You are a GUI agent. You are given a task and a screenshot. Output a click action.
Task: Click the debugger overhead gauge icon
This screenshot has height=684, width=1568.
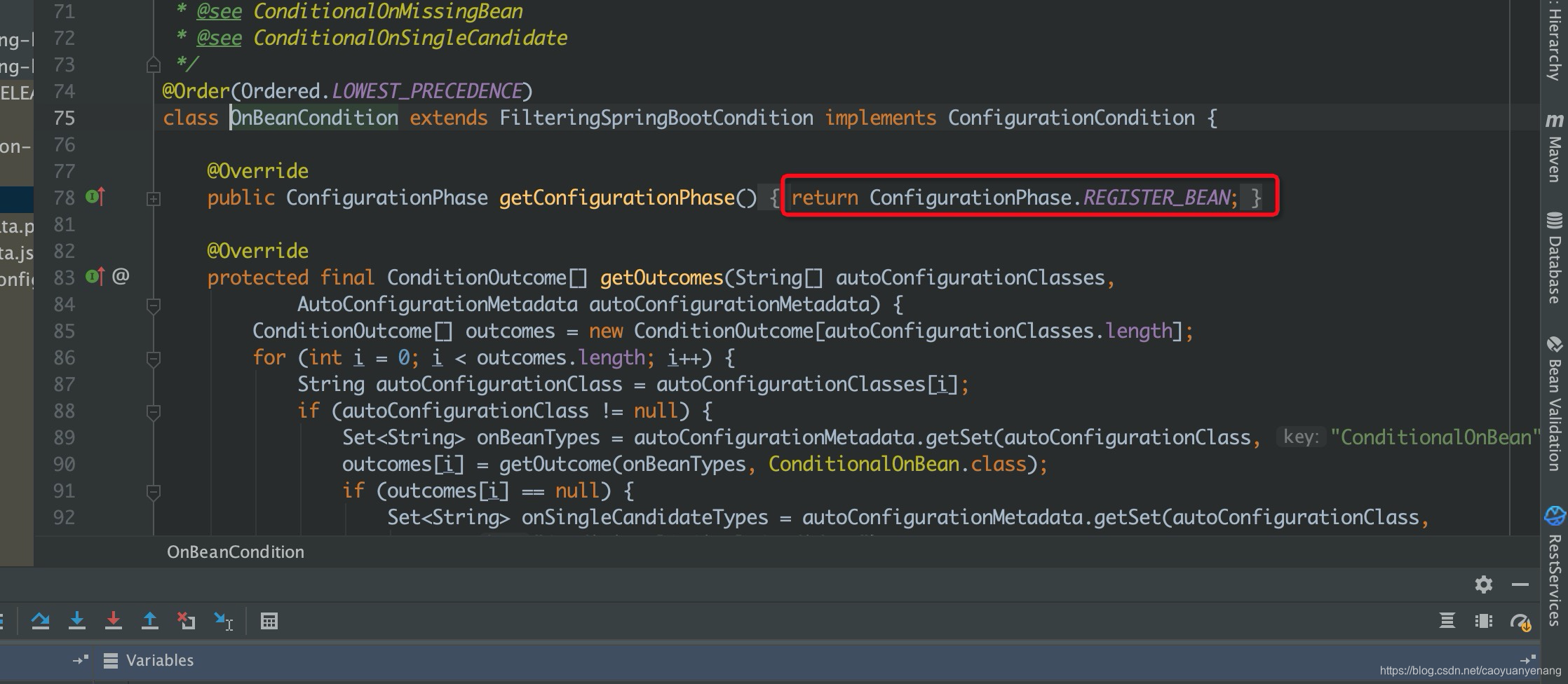click(x=1520, y=622)
